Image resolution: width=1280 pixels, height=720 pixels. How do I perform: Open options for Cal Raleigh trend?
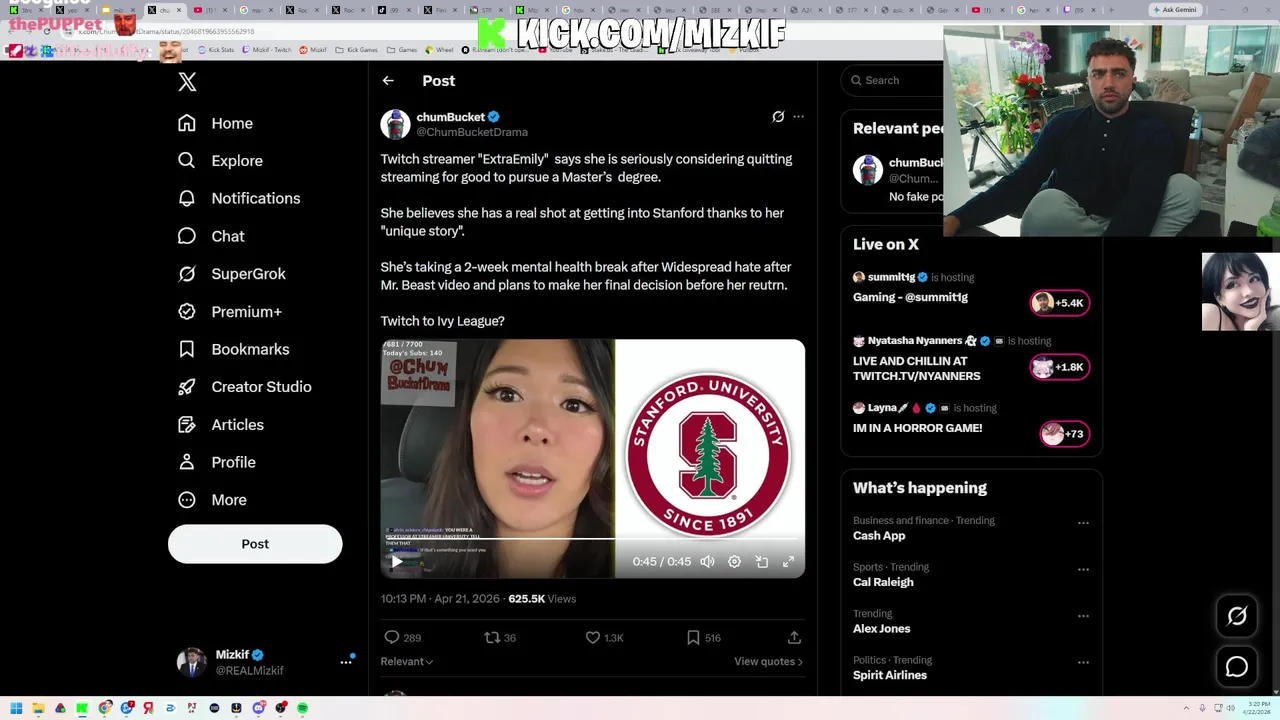[x=1083, y=570]
